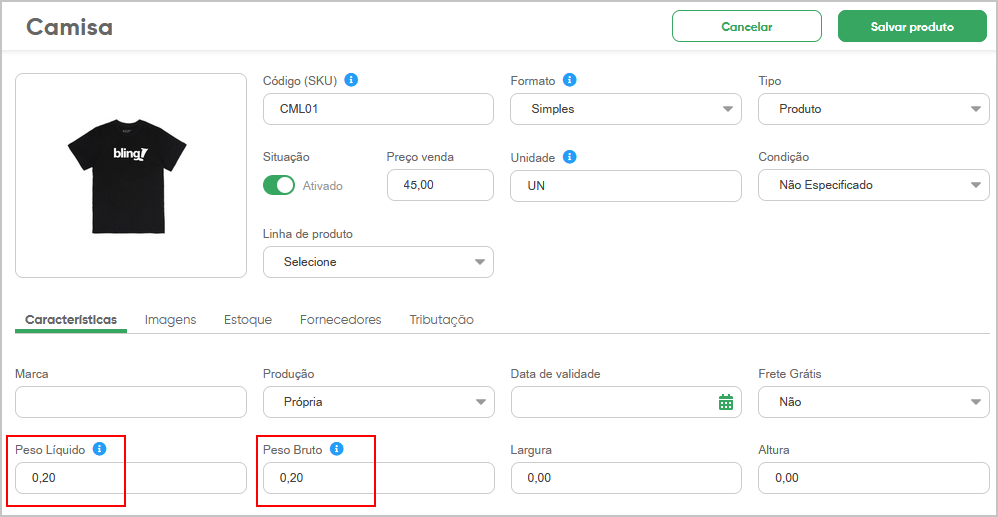This screenshot has height=517, width=998.
Task: Click the Cancelar button
Action: 747,27
